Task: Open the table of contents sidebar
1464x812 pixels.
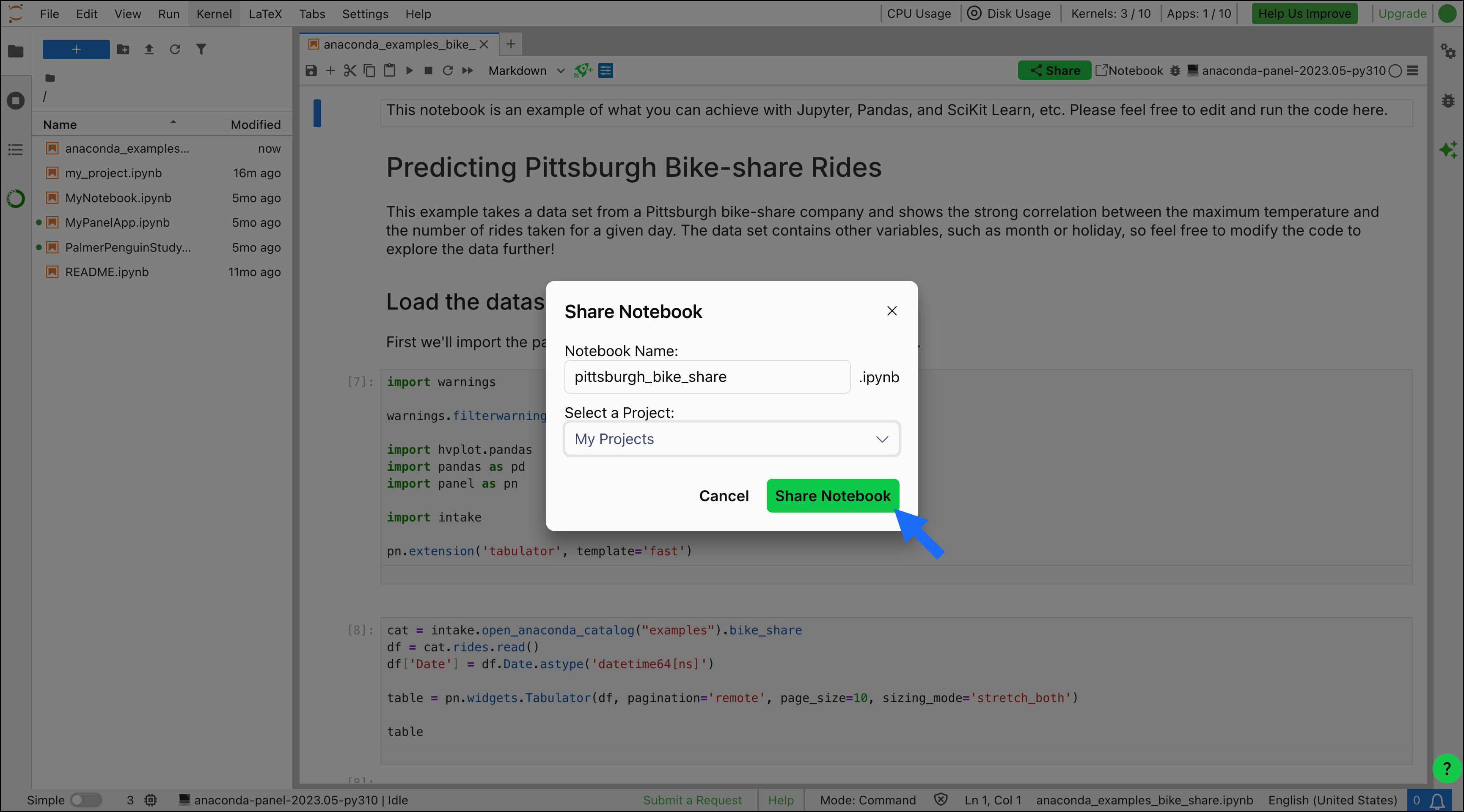Action: pos(16,150)
